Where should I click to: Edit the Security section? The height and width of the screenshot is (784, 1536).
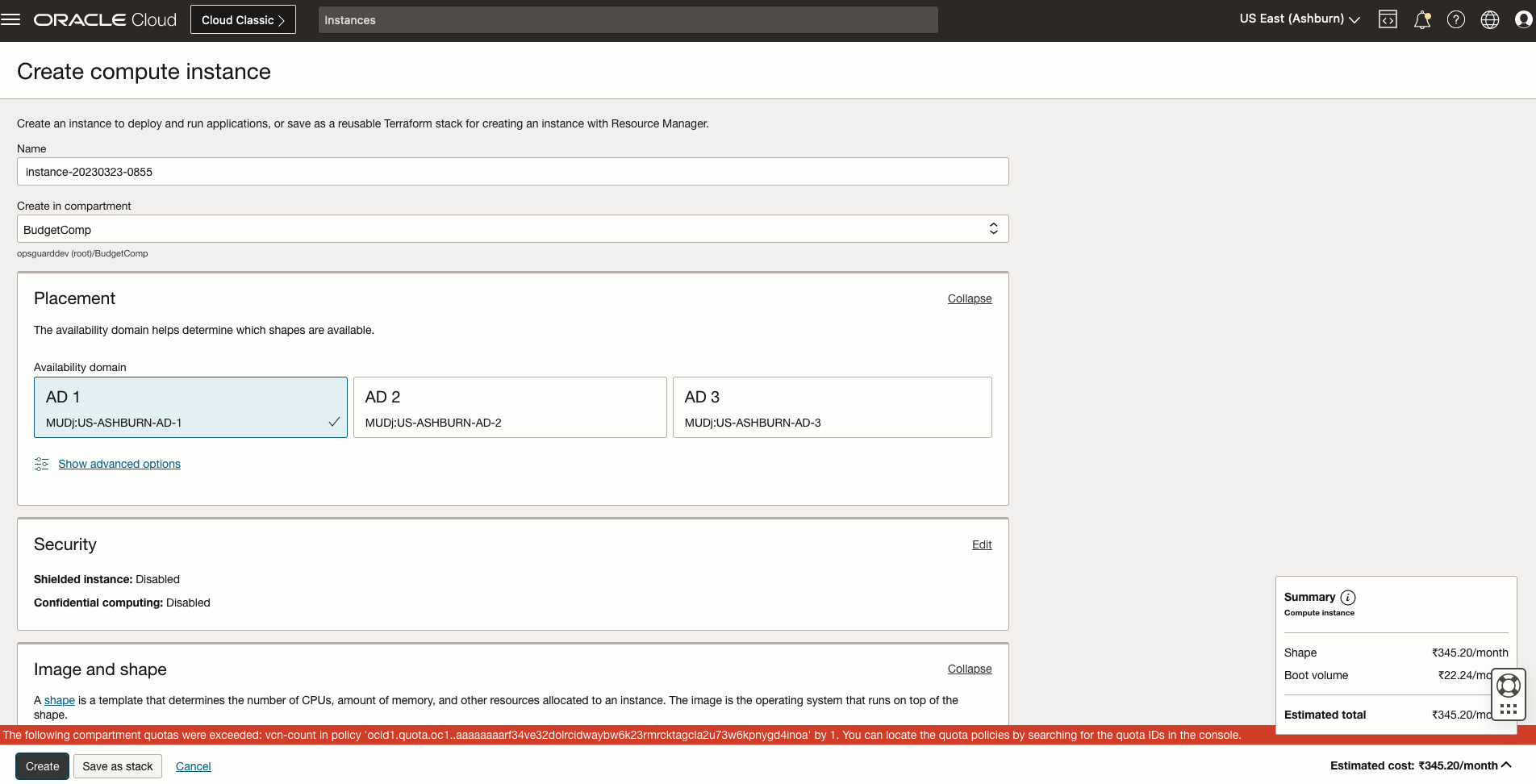pyautogui.click(x=982, y=544)
